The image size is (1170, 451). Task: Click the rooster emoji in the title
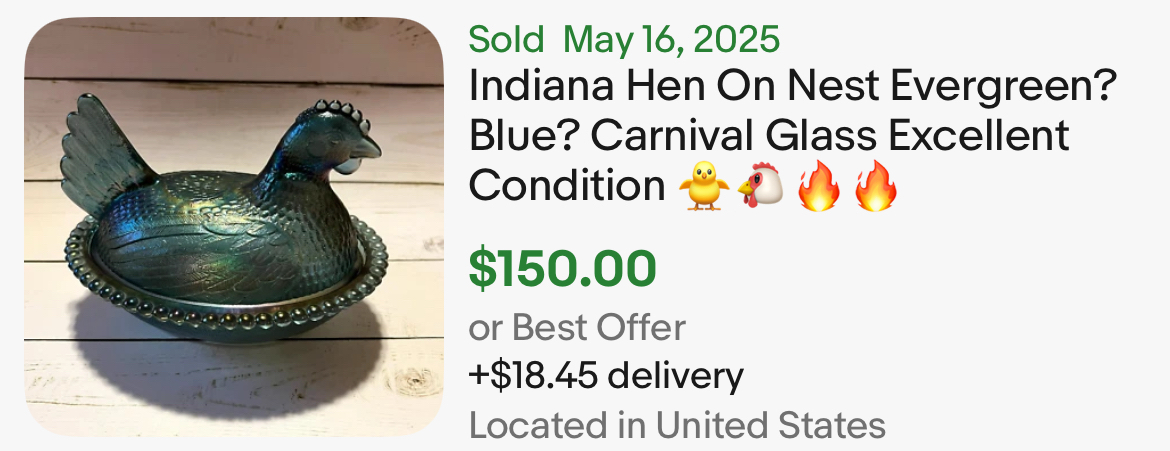point(762,187)
